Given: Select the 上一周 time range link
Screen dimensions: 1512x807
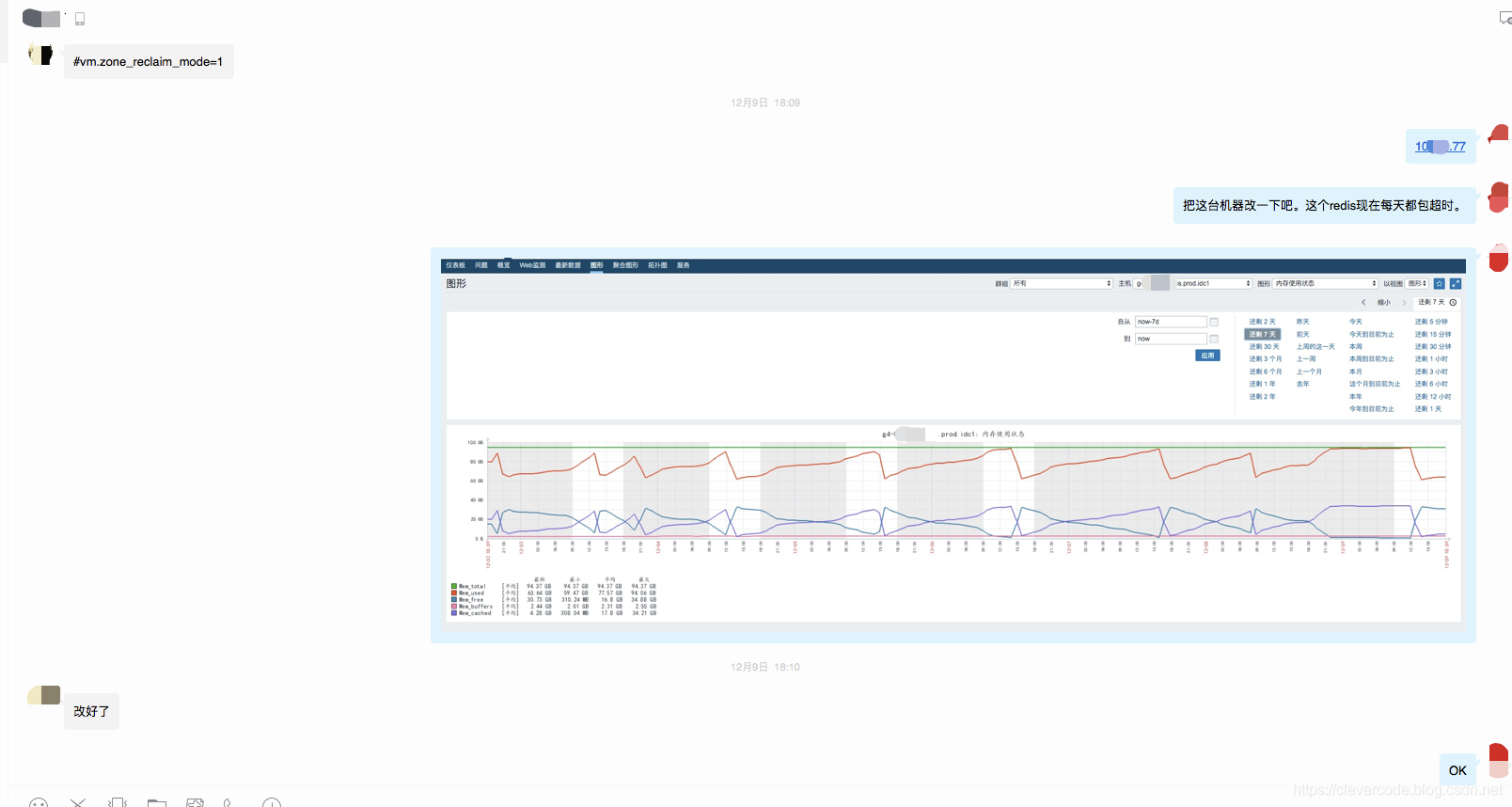Looking at the screenshot, I should coord(1307,359).
